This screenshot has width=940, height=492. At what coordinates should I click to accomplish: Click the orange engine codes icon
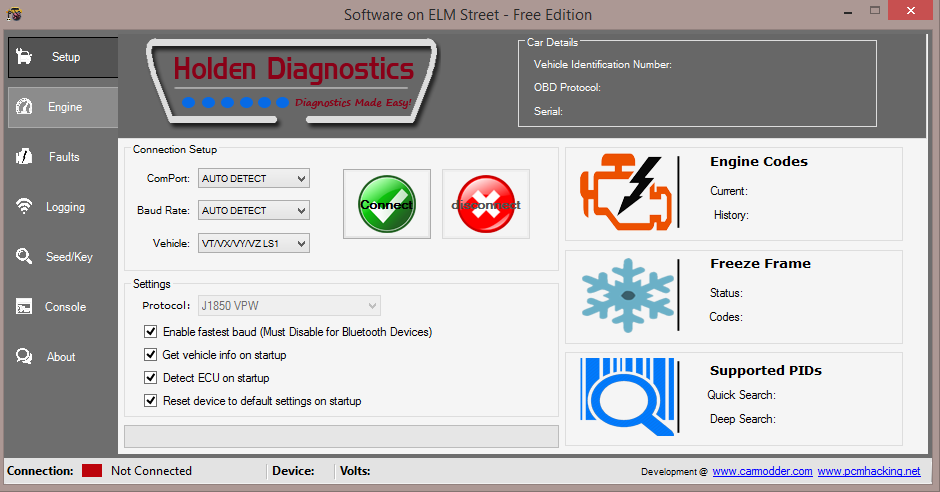tap(626, 192)
